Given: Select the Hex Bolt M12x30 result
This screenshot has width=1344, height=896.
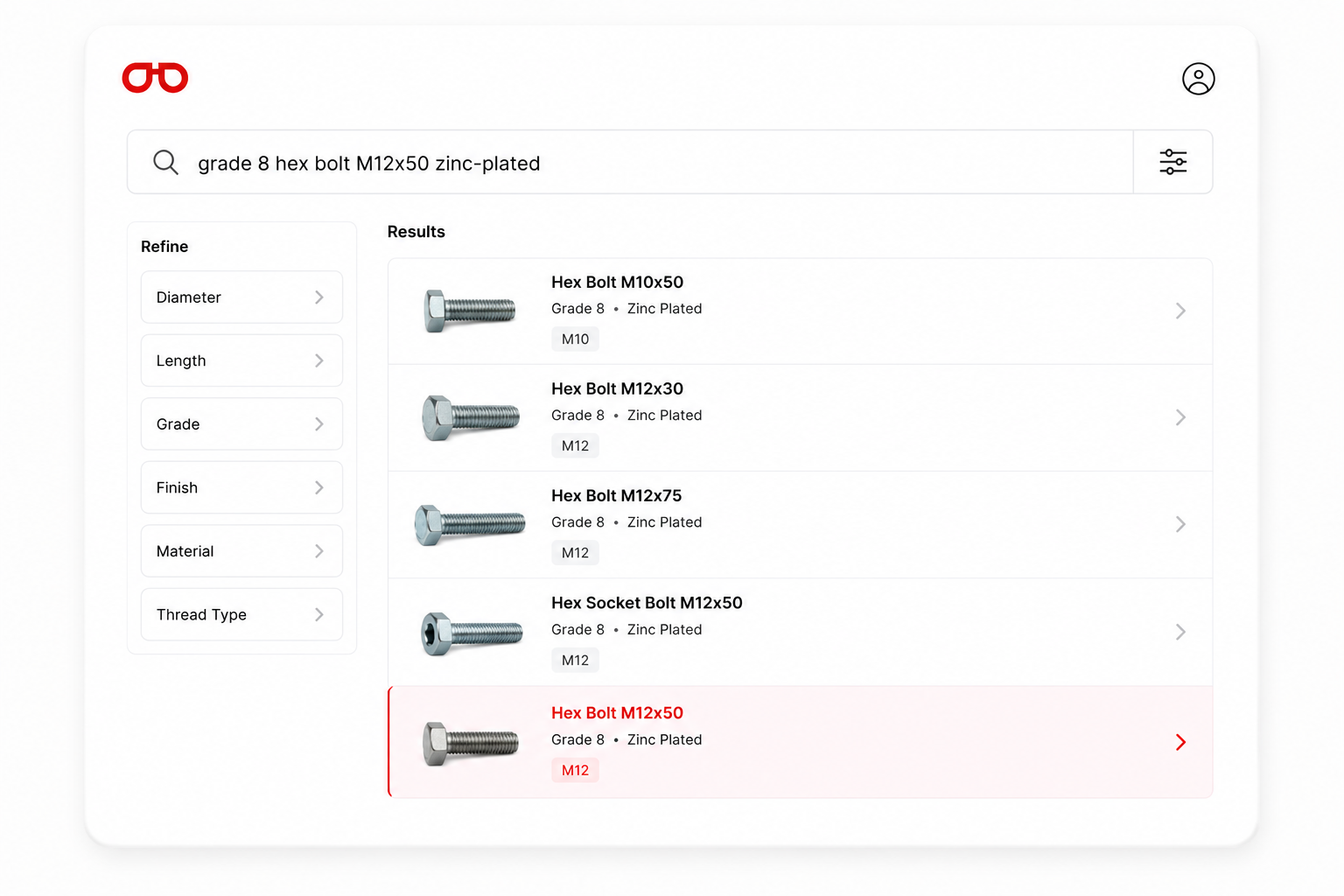Looking at the screenshot, I should (800, 417).
